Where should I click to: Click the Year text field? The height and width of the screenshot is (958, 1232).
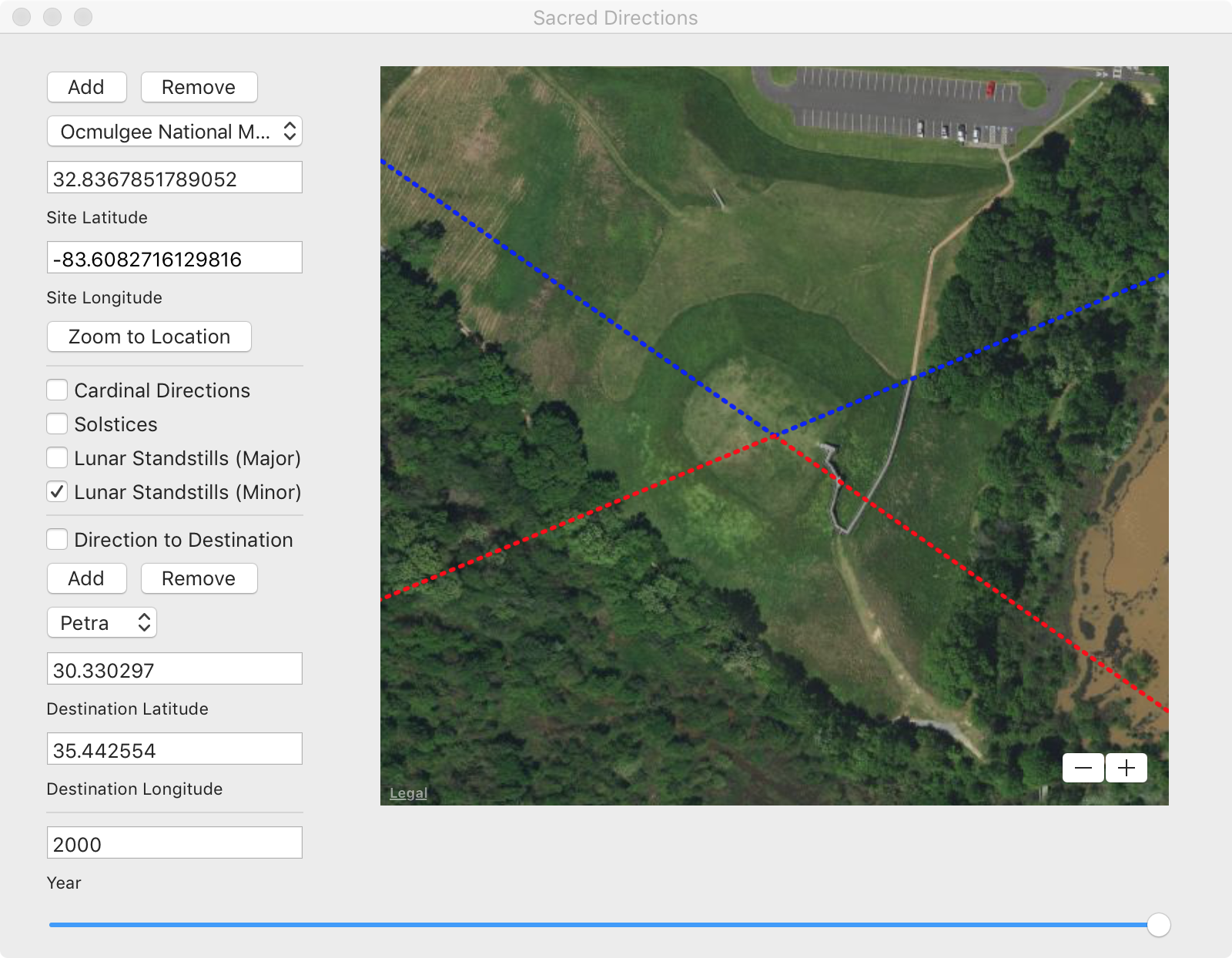click(x=174, y=844)
